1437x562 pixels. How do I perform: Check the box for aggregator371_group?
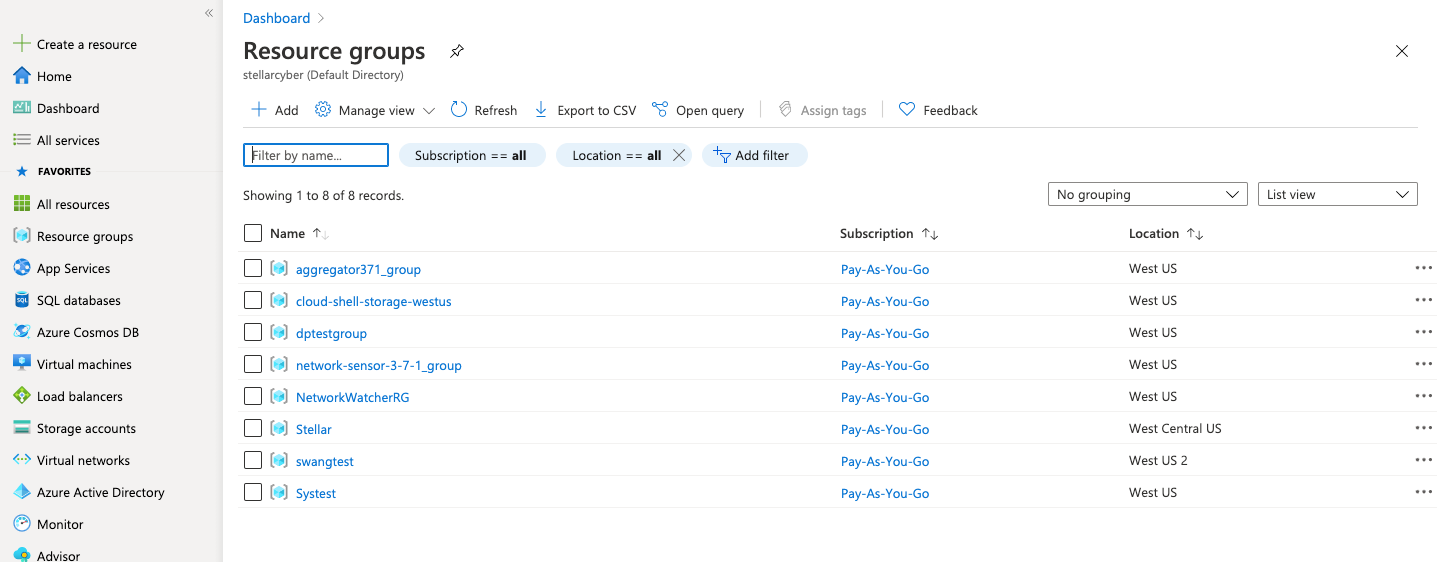coord(253,268)
